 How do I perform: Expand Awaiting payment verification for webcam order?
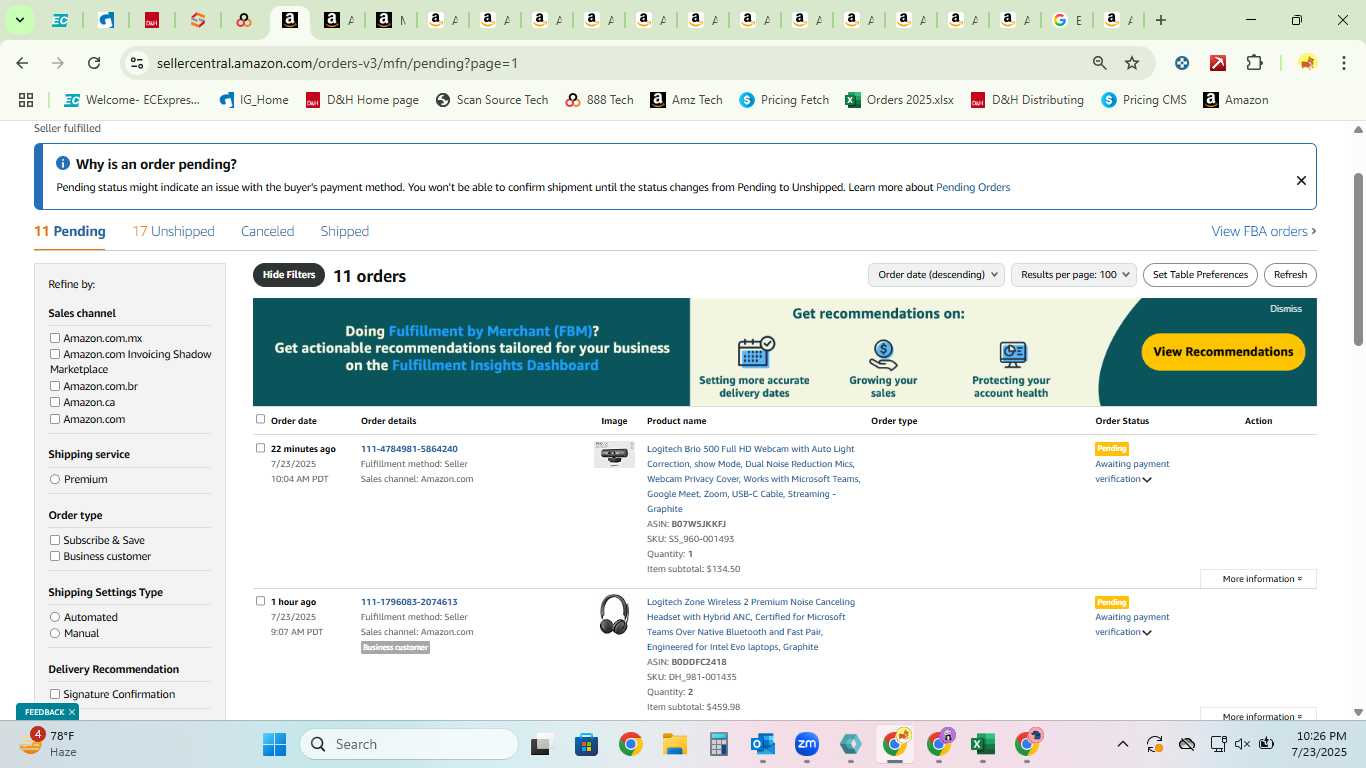(1147, 479)
